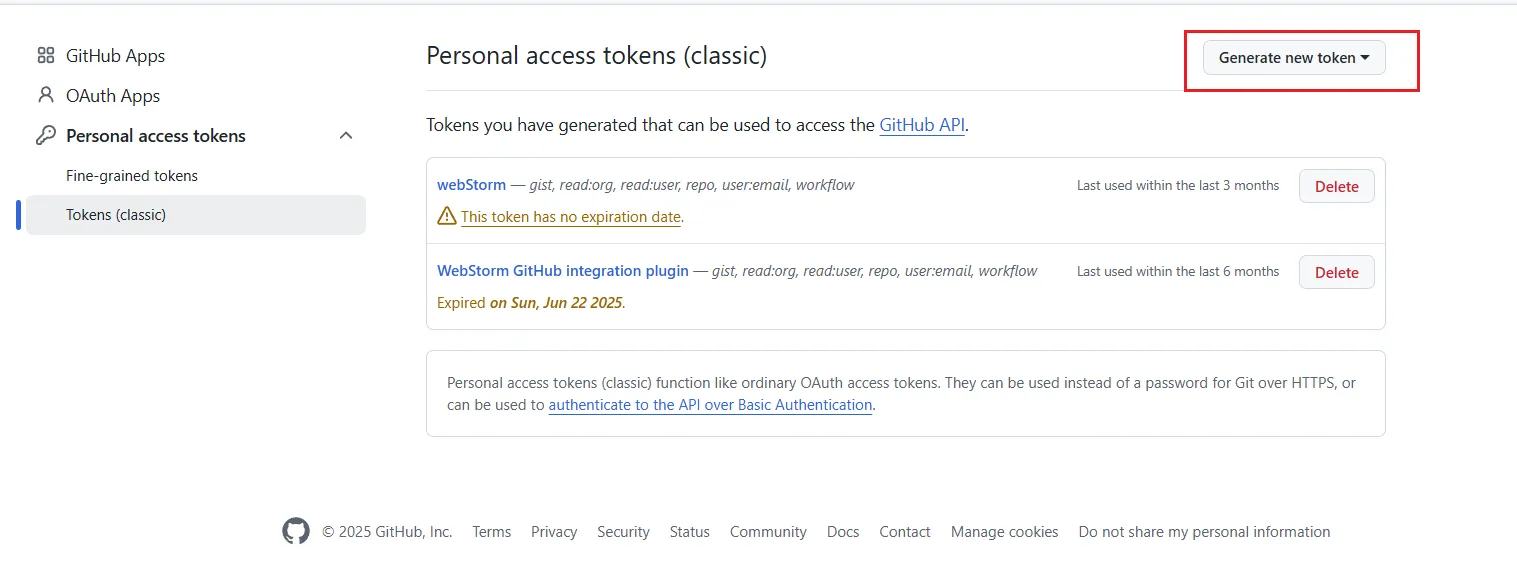Click Manage cookies in the footer
Image resolution: width=1517 pixels, height=574 pixels.
1004,532
